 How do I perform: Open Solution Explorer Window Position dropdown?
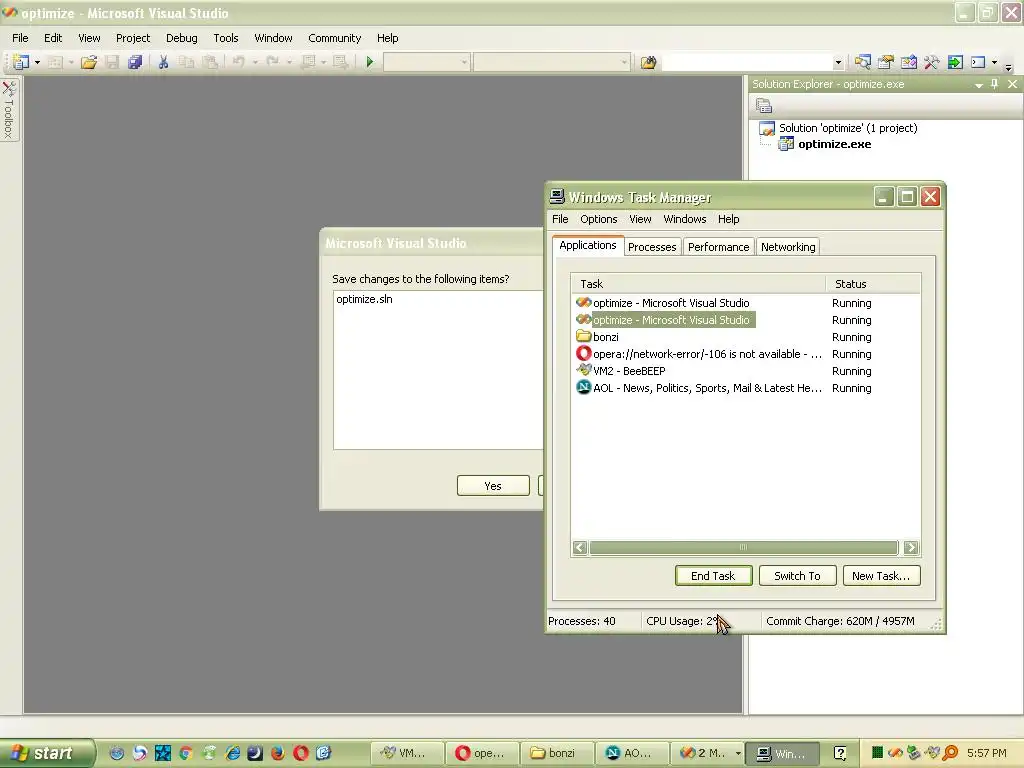point(978,85)
